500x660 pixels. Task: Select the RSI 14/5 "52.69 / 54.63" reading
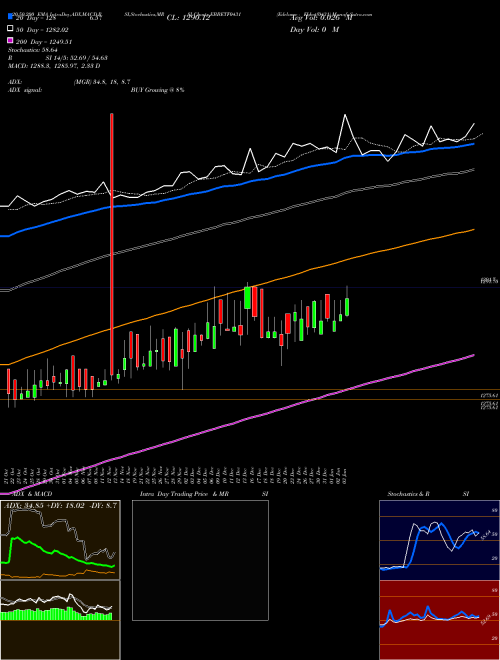pyautogui.click(x=88, y=58)
